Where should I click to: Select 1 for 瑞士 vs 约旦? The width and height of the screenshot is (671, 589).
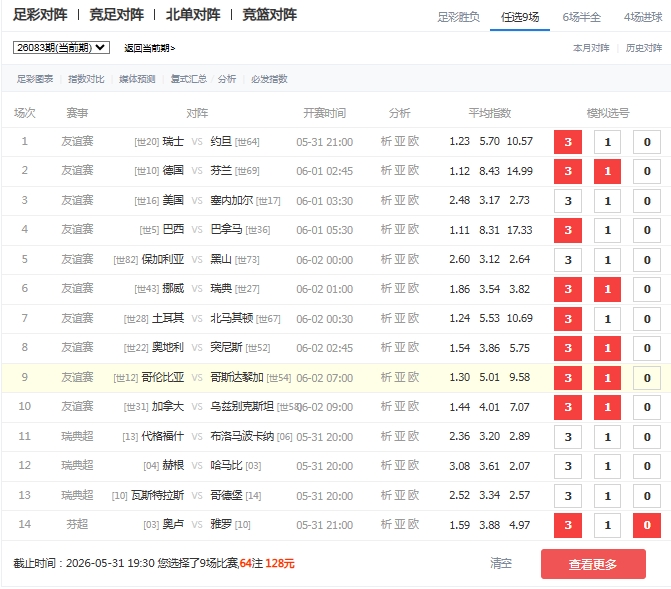click(x=607, y=142)
